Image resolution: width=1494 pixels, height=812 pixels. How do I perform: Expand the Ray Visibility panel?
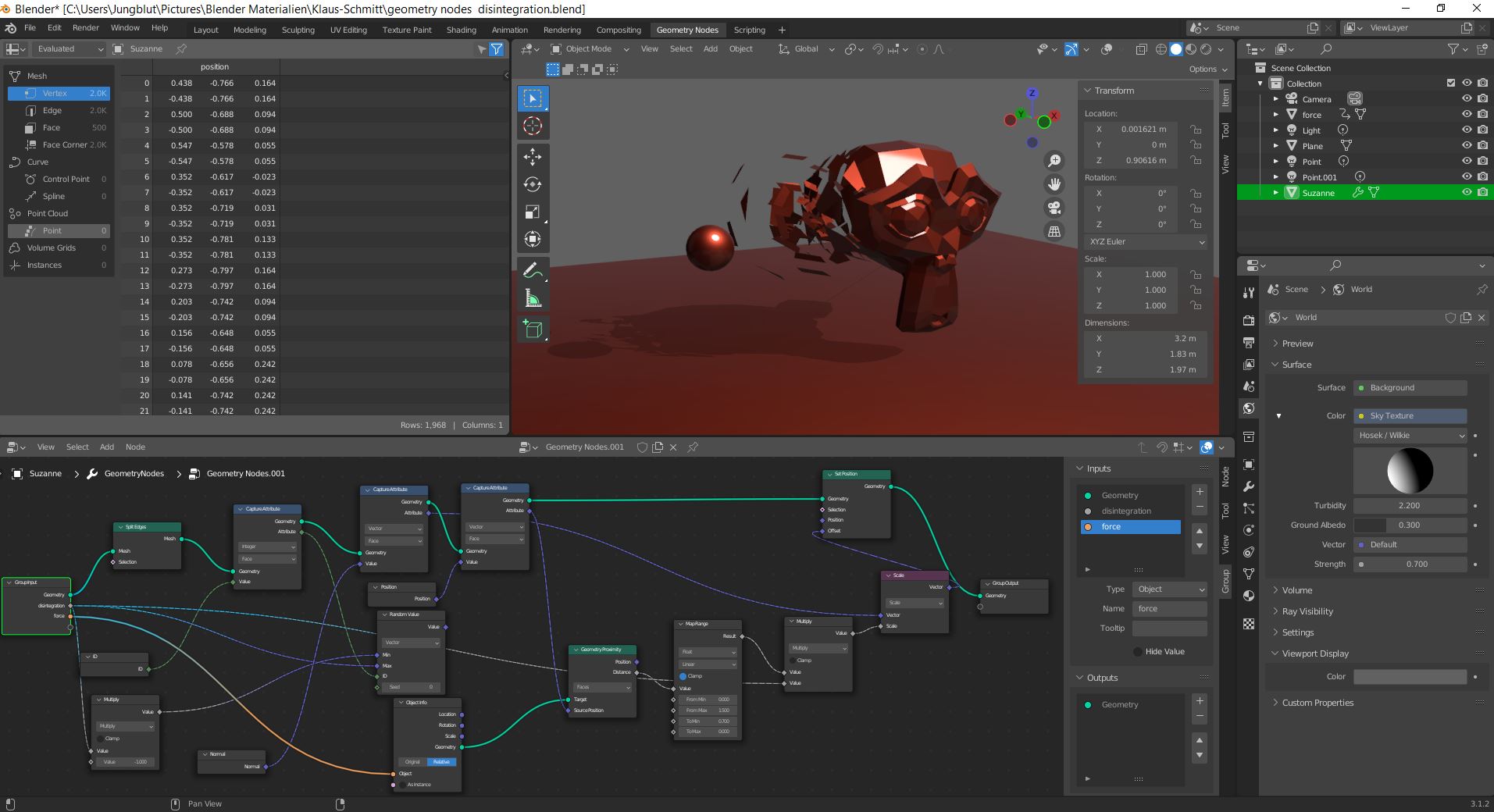coord(1307,611)
